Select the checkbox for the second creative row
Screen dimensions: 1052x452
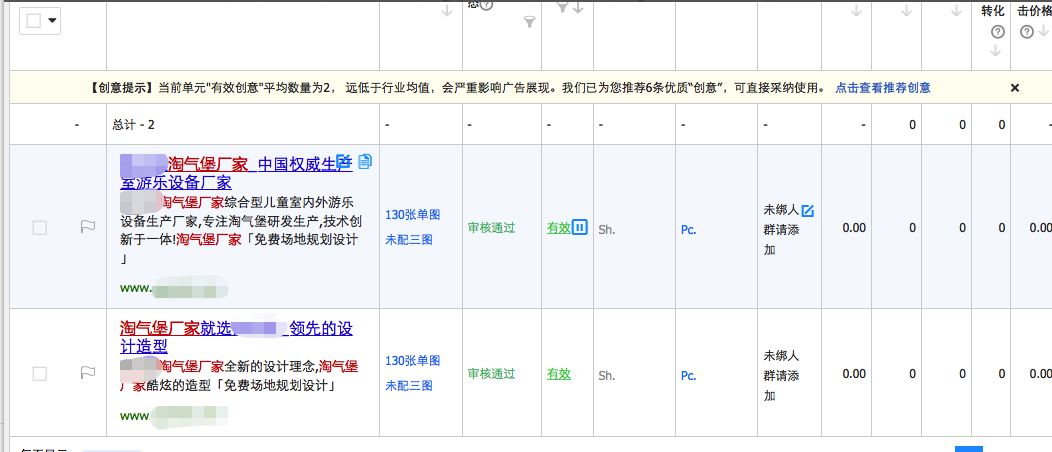pyautogui.click(x=40, y=374)
